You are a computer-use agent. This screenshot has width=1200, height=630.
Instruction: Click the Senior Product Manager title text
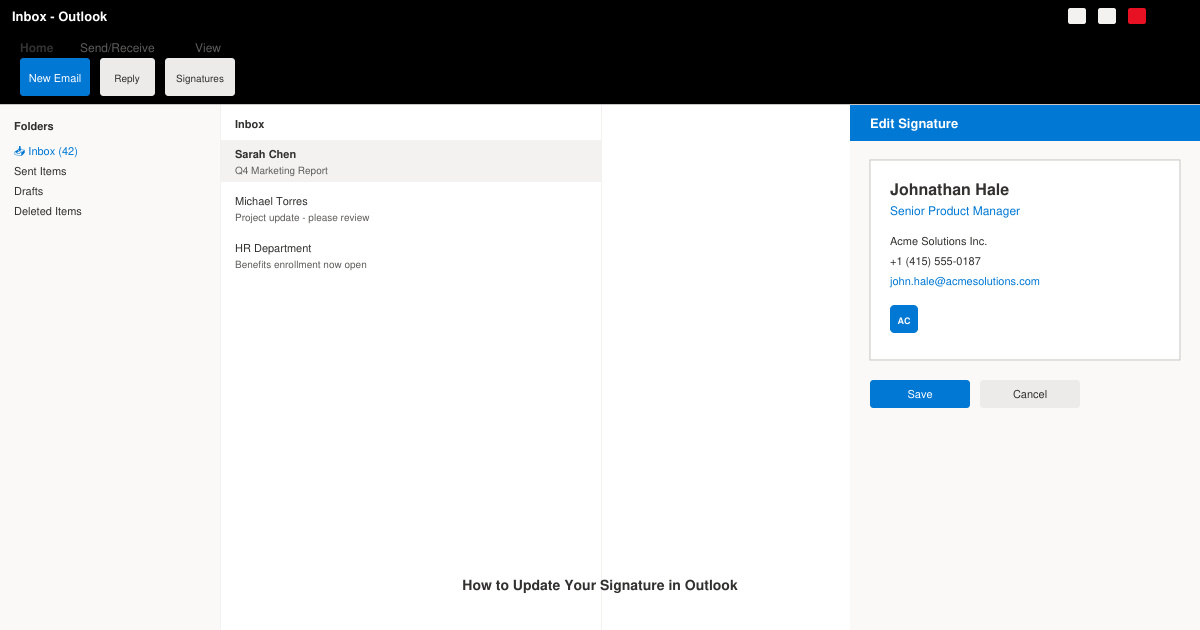tap(955, 211)
